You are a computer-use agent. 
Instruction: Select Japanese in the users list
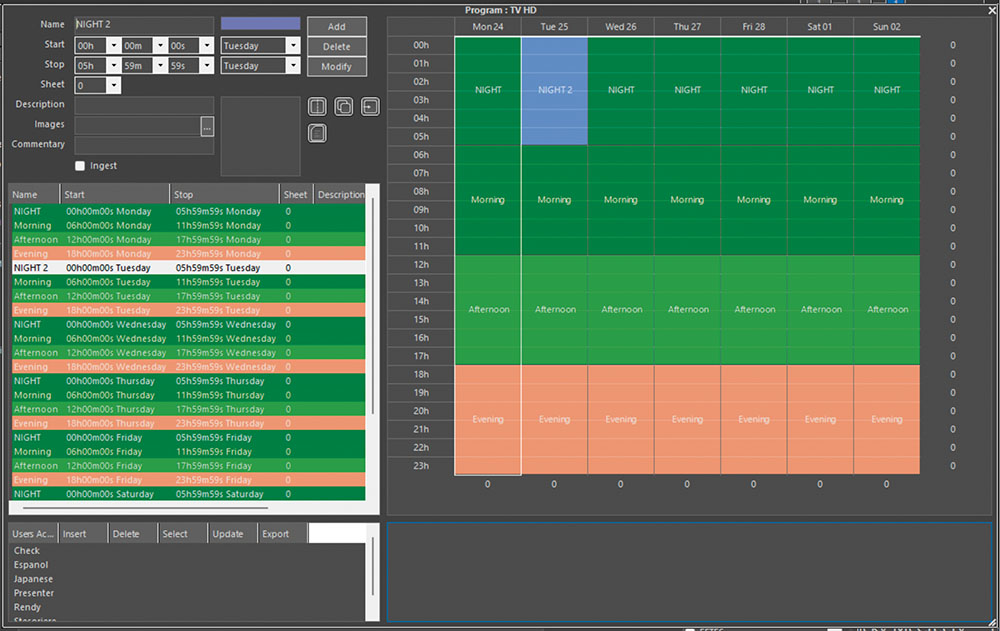(x=34, y=579)
